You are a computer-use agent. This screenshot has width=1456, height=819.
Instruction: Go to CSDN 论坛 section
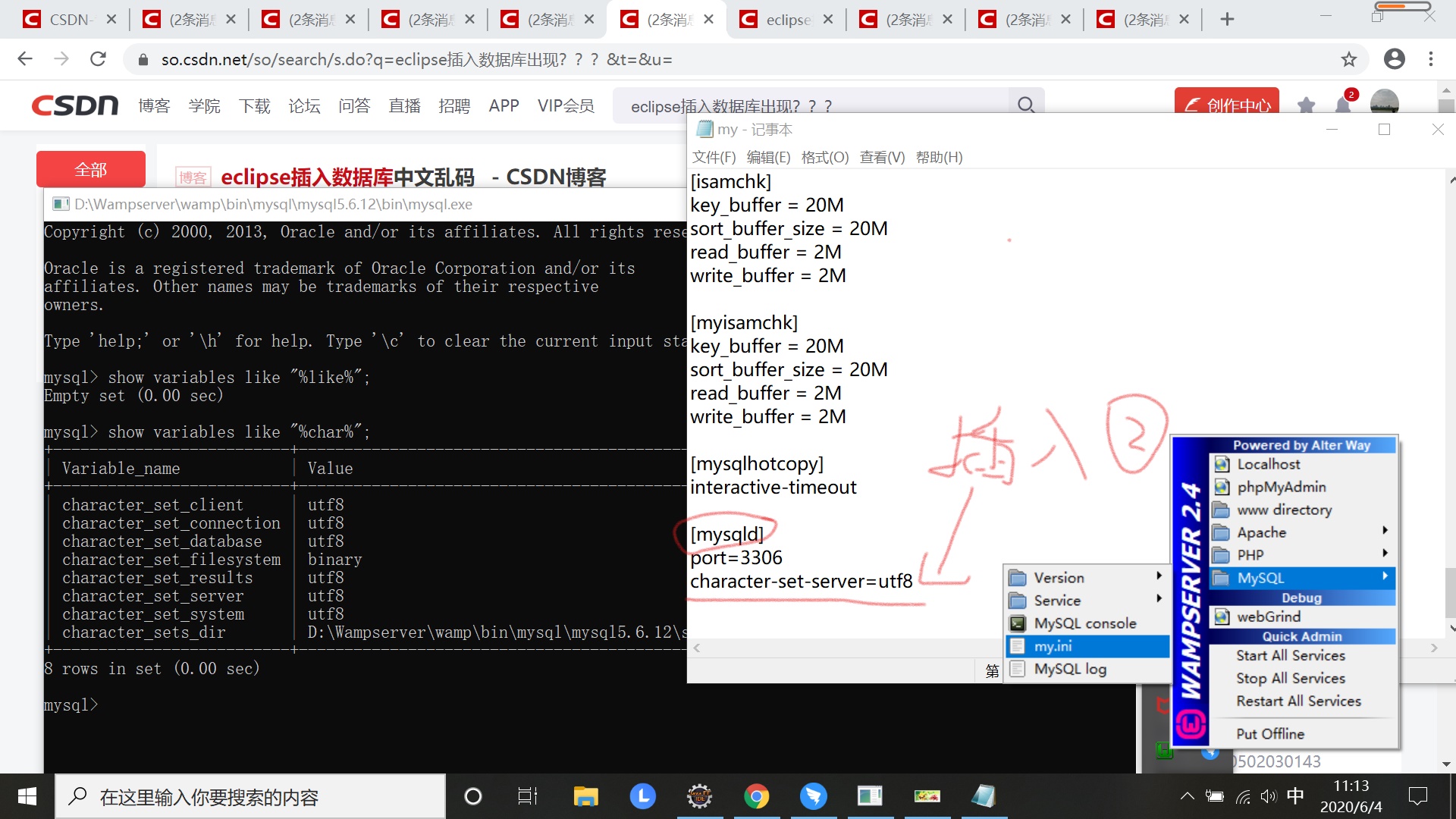click(304, 105)
